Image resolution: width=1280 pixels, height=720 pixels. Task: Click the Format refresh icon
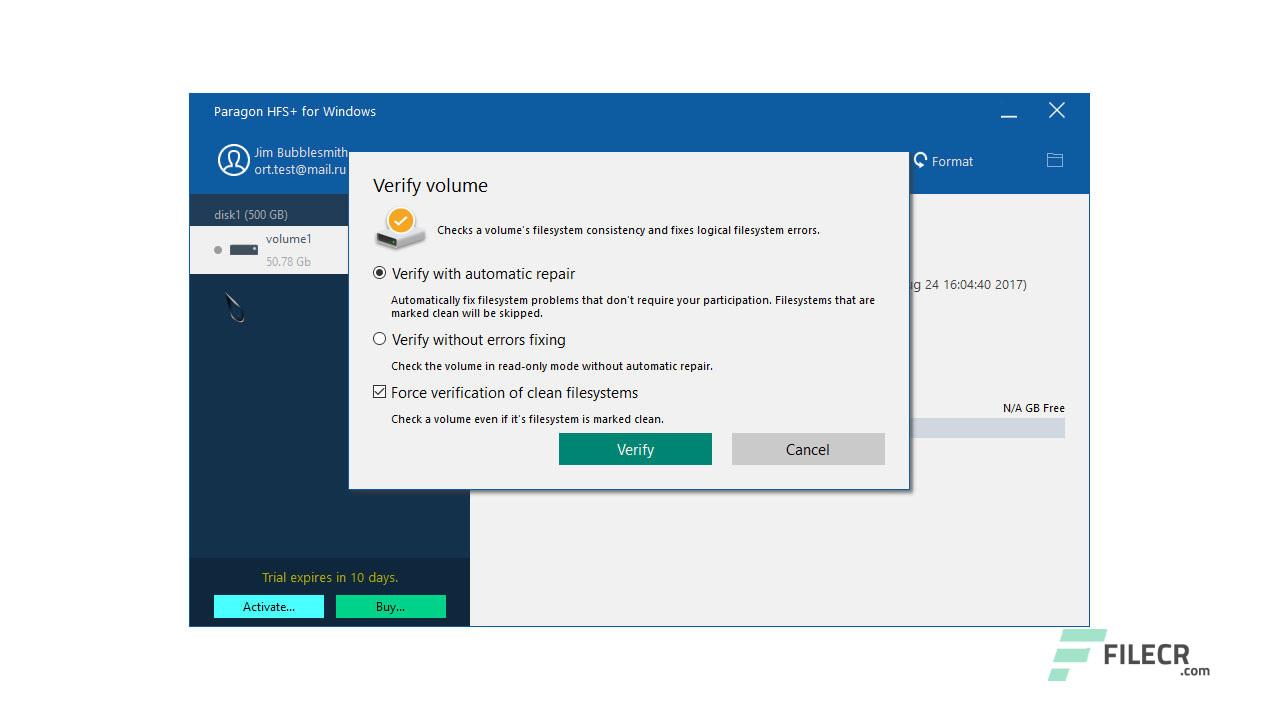(920, 160)
